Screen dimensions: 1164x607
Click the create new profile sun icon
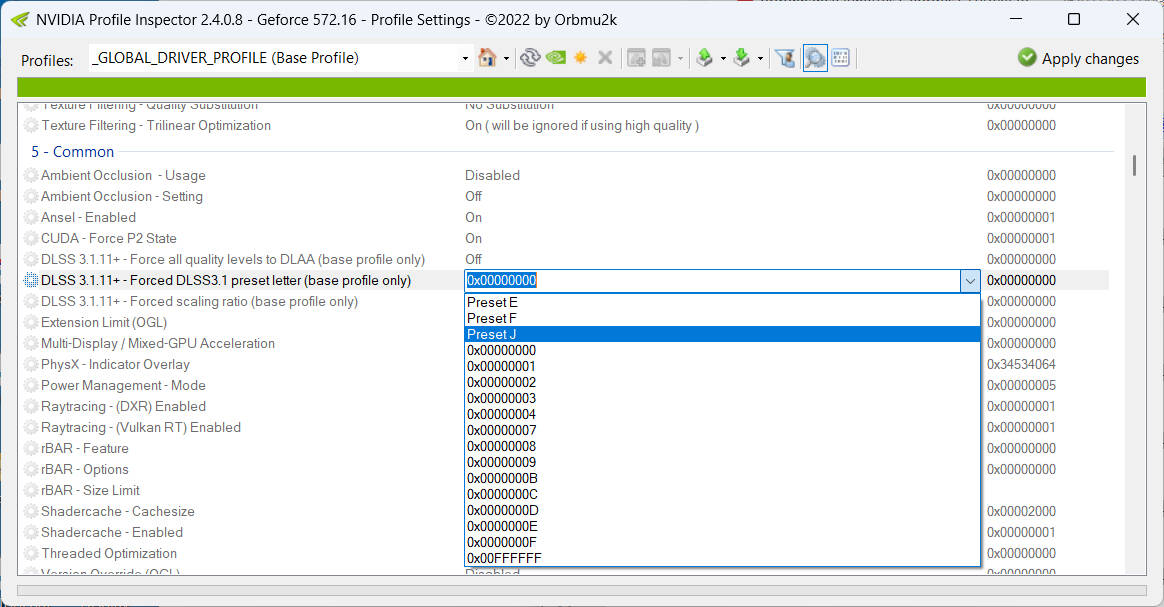[x=580, y=58]
